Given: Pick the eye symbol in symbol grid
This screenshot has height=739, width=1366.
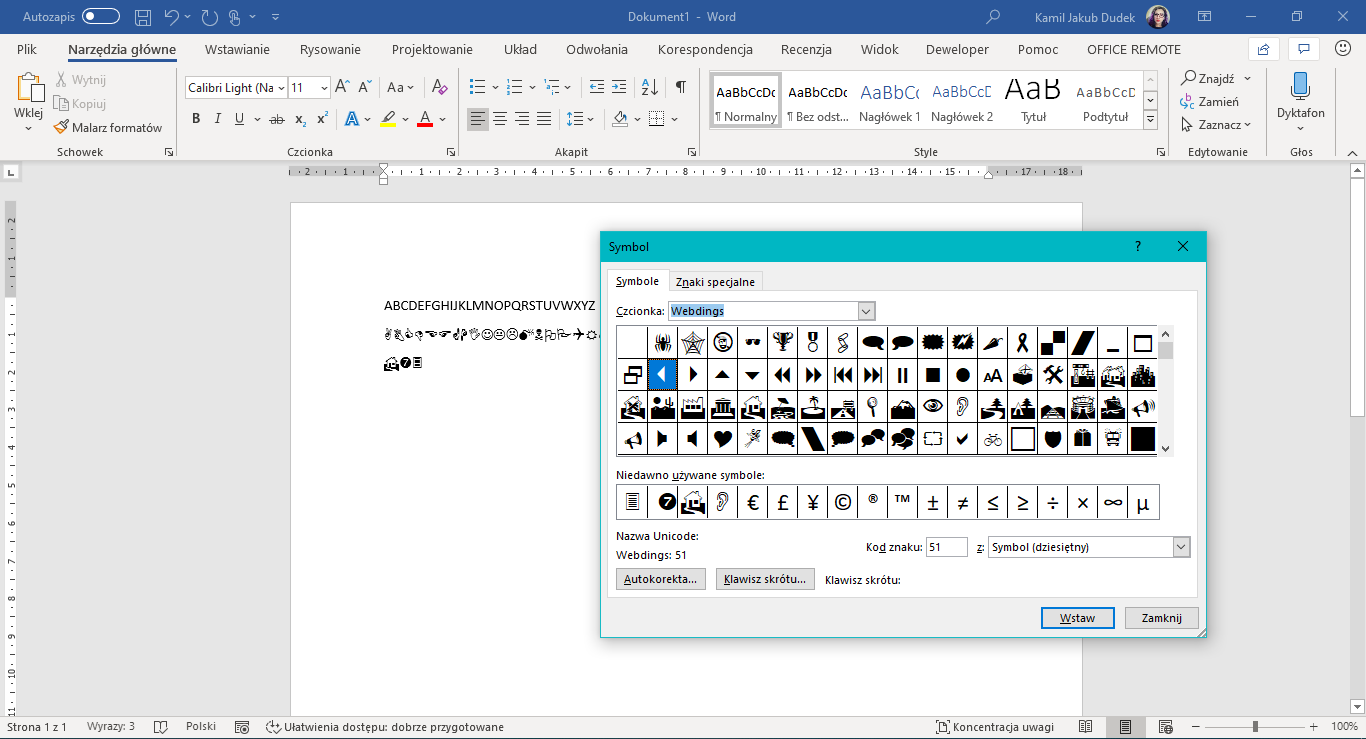Looking at the screenshot, I should pos(933,406).
